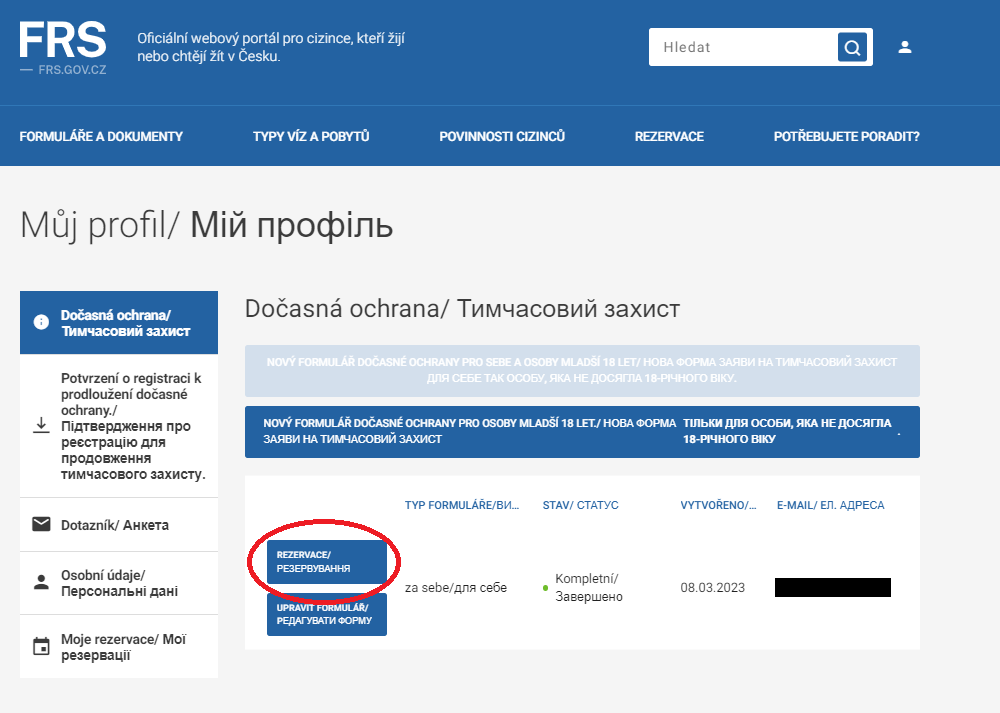Open Formuláře a dokumenty menu

point(101,136)
